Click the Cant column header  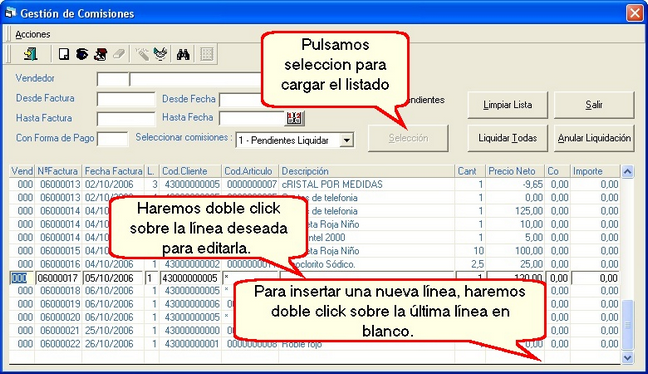point(470,171)
